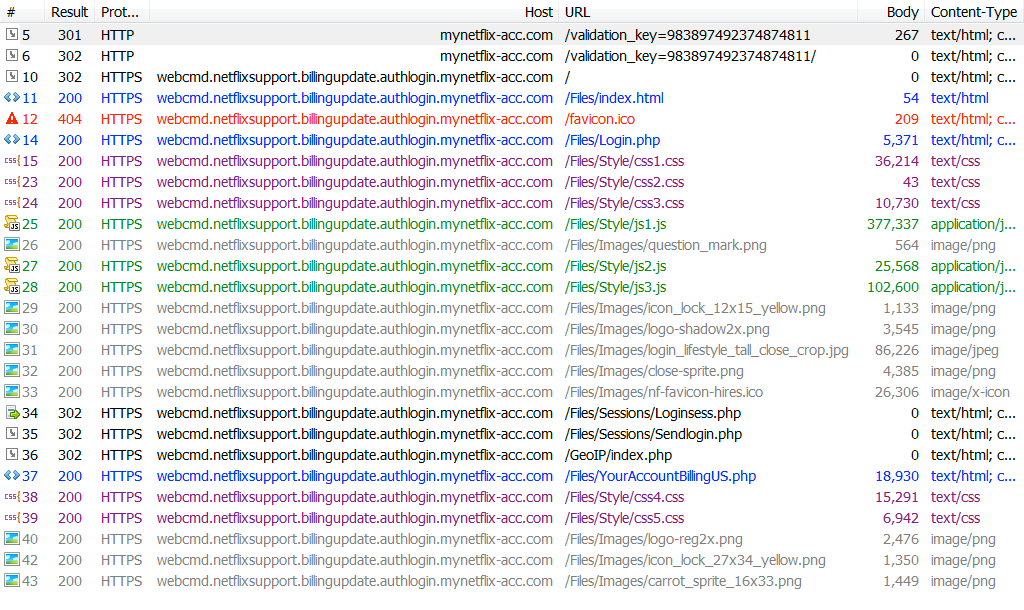Click the icon_lock_27x34_yellow.png URL
This screenshot has width=1024, height=610.
695,560
